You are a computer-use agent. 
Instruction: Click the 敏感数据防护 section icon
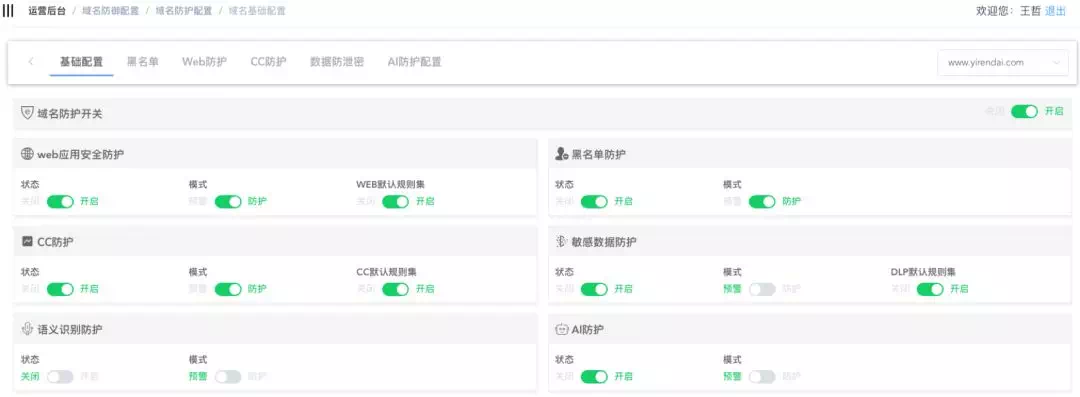pos(561,242)
